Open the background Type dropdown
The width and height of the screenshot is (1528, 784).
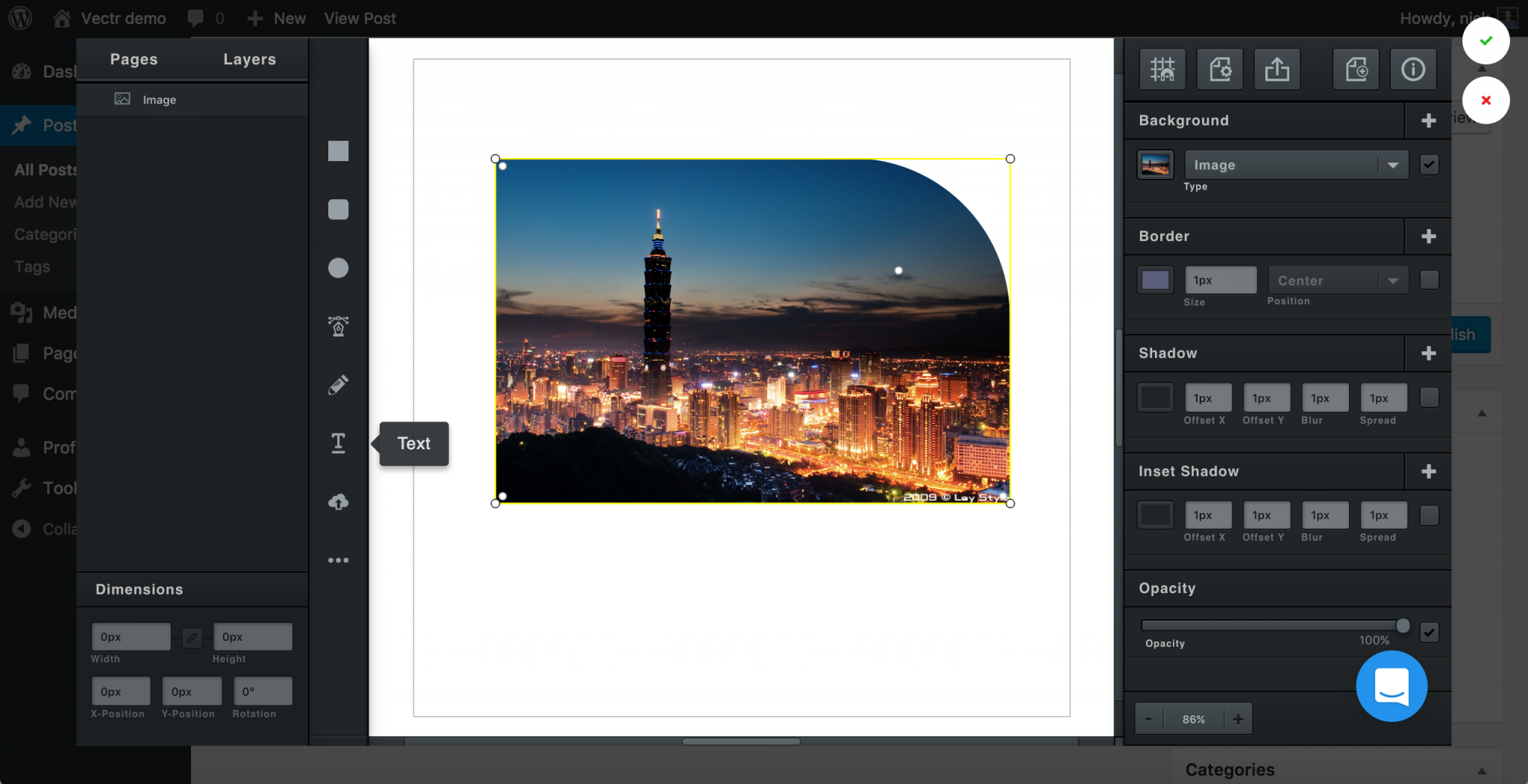(1296, 164)
